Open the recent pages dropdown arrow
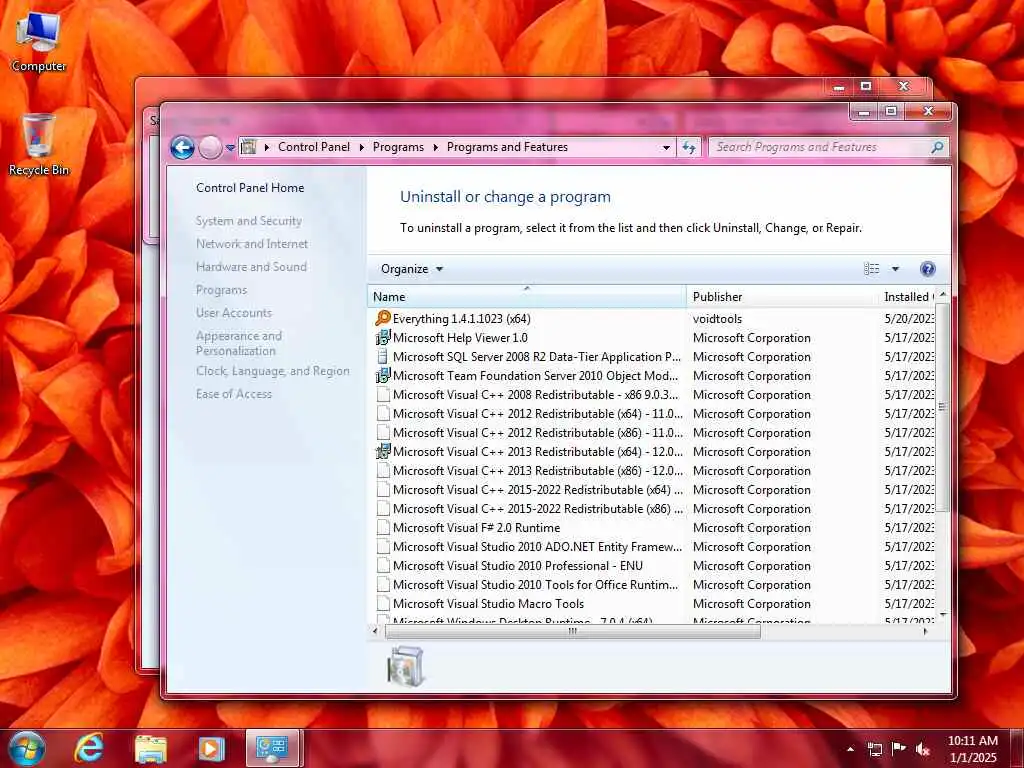The width and height of the screenshot is (1024, 768). [x=230, y=148]
